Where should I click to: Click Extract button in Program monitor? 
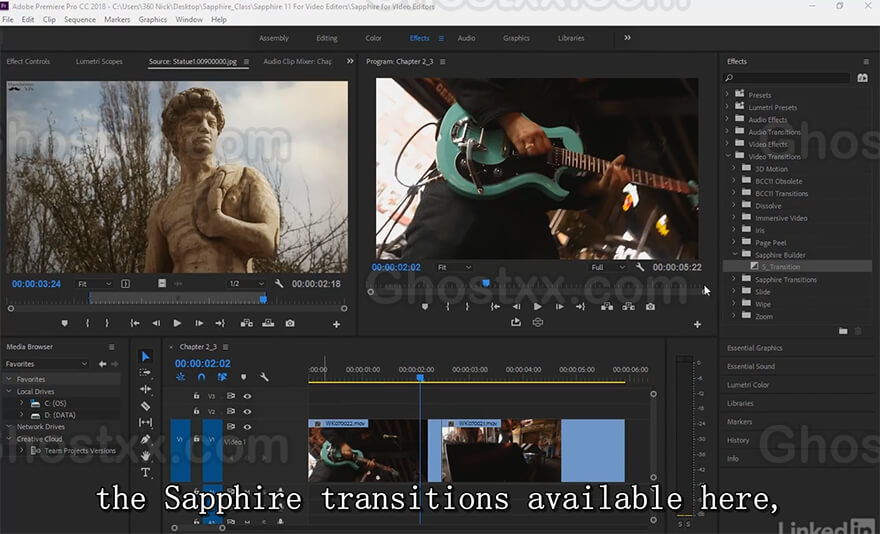(629, 307)
